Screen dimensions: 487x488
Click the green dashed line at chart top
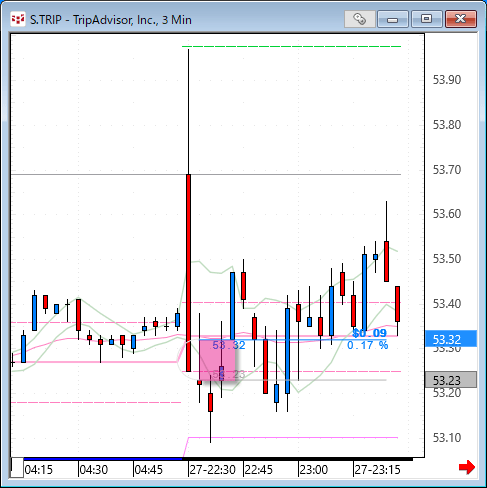point(291,46)
